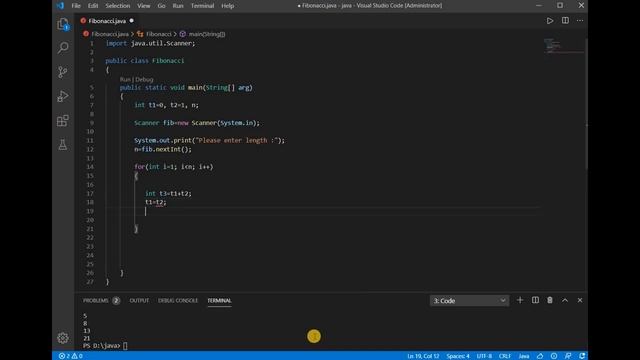
Task: Open the Run and Debug view
Action: click(63, 96)
